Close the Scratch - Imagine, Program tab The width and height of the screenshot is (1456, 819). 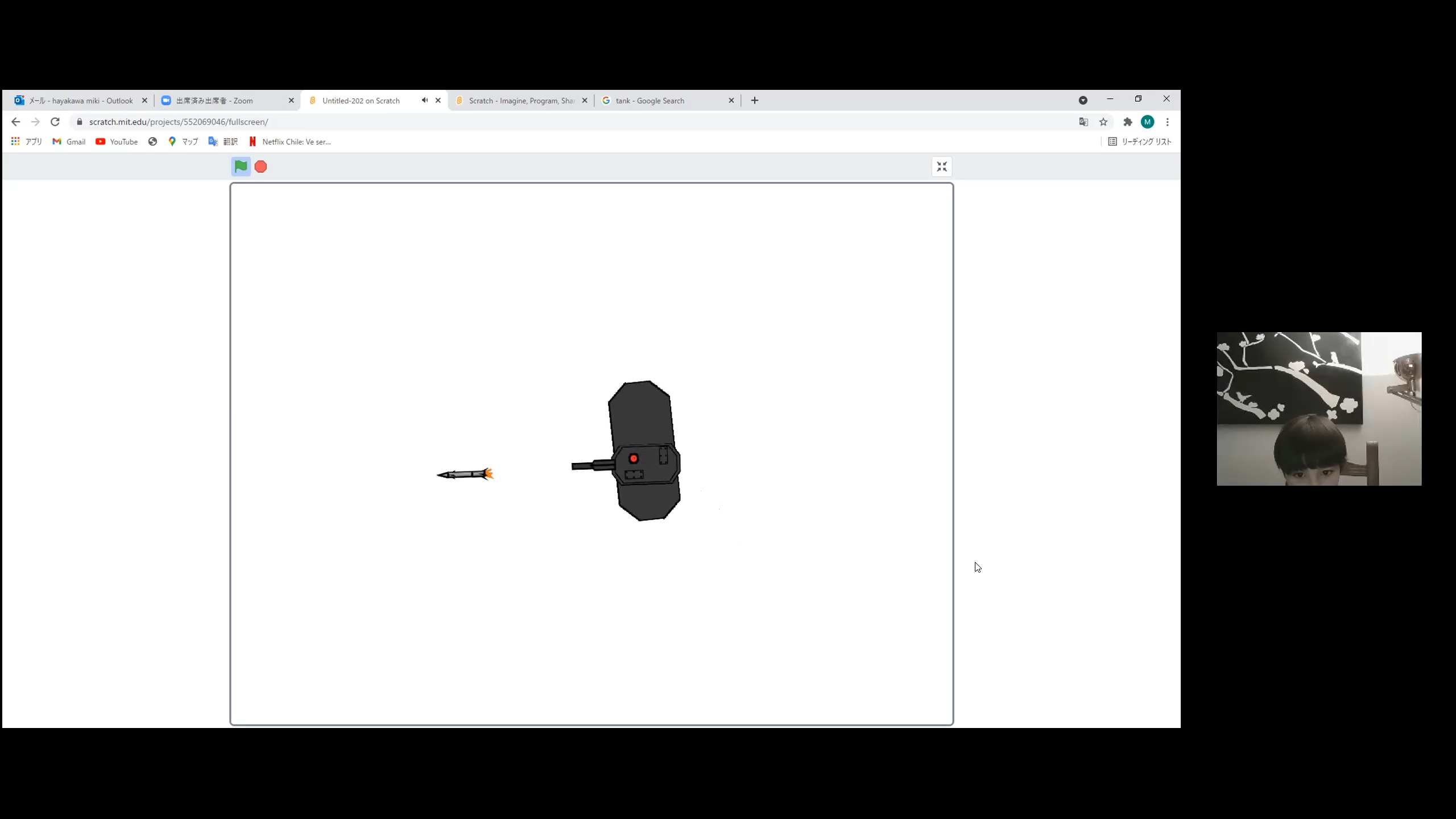tap(585, 101)
